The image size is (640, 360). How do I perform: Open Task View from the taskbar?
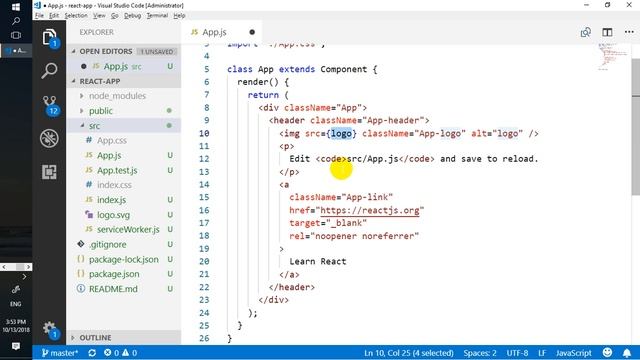click(x=16, y=36)
